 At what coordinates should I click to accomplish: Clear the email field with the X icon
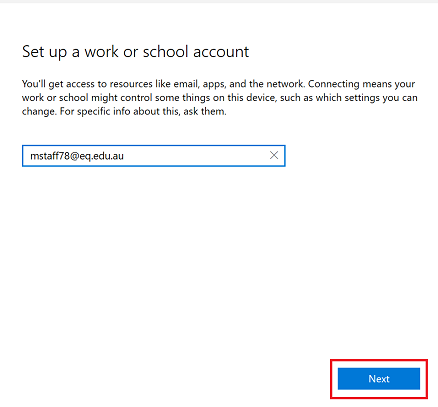(x=274, y=155)
